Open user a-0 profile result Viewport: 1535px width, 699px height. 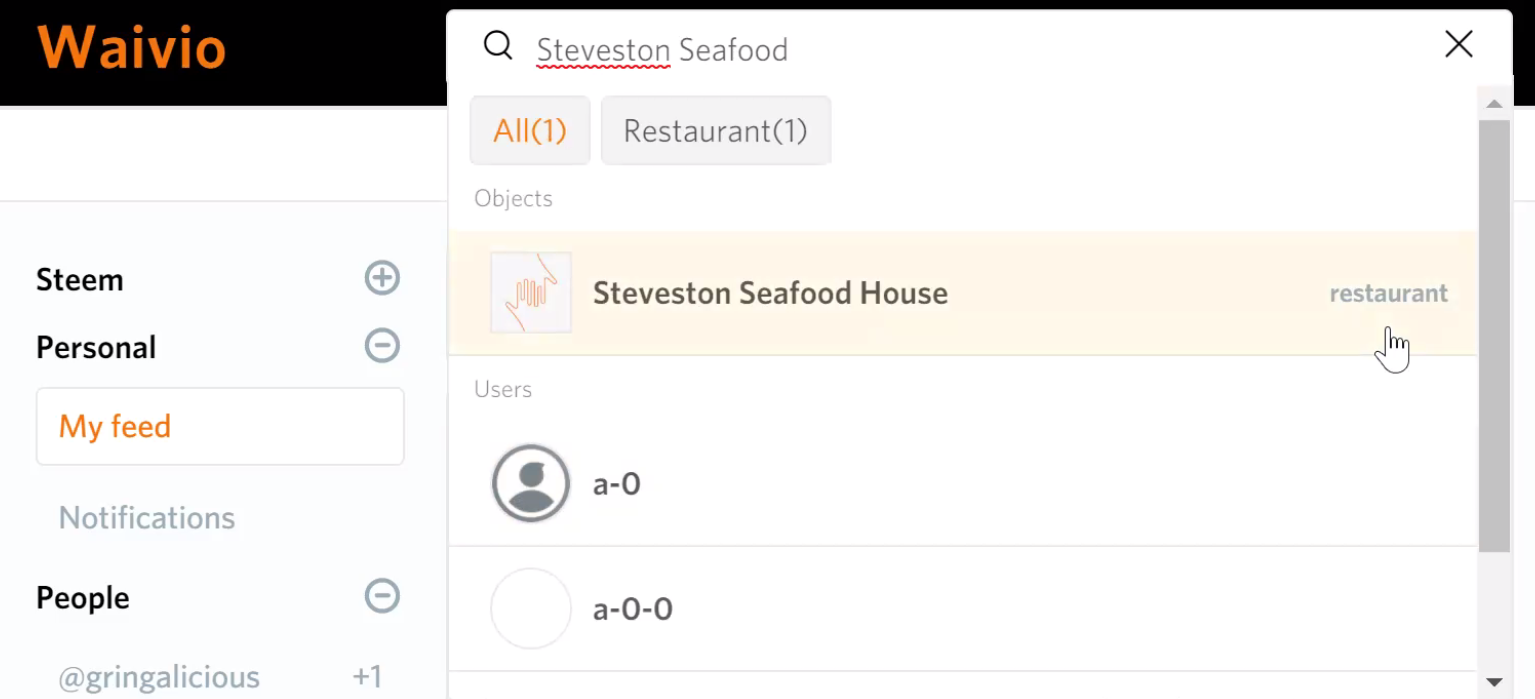pyautogui.click(x=617, y=484)
